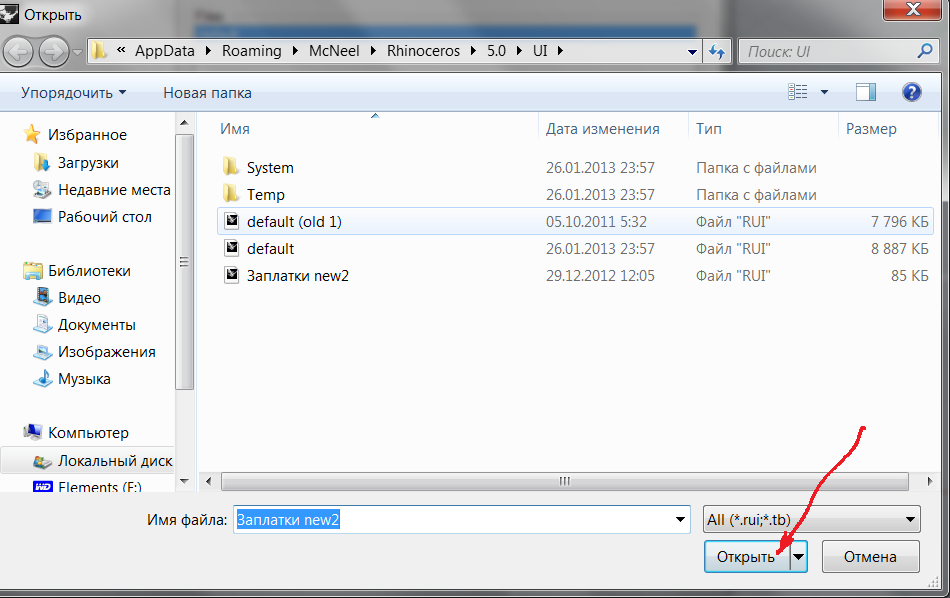Open help via blue question mark icon
The image size is (950, 598).
coord(911,92)
